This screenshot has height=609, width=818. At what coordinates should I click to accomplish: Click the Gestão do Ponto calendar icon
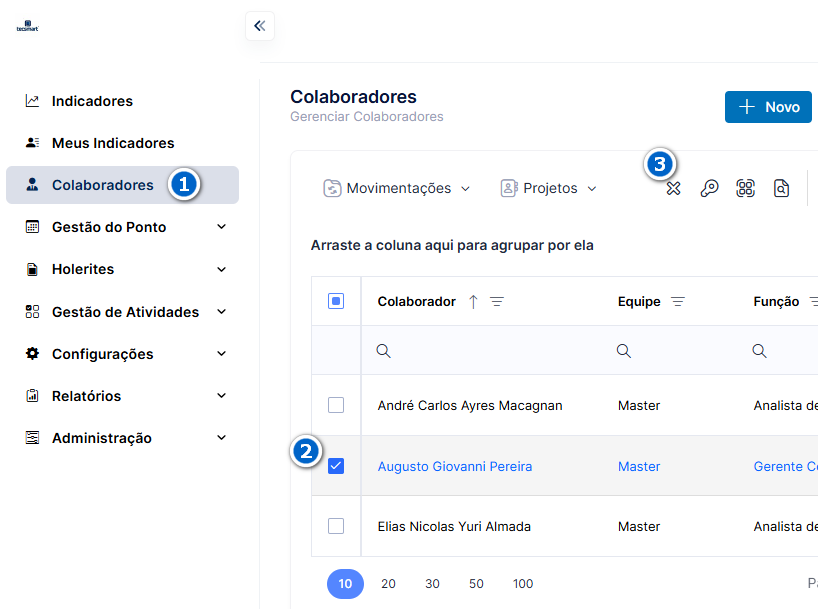(32, 227)
